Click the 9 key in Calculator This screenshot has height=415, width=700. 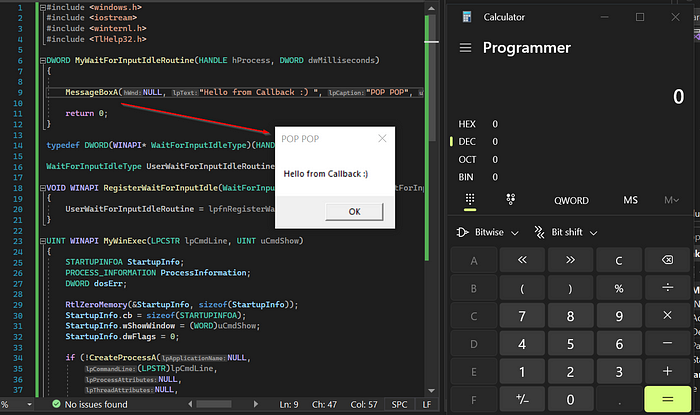point(619,315)
